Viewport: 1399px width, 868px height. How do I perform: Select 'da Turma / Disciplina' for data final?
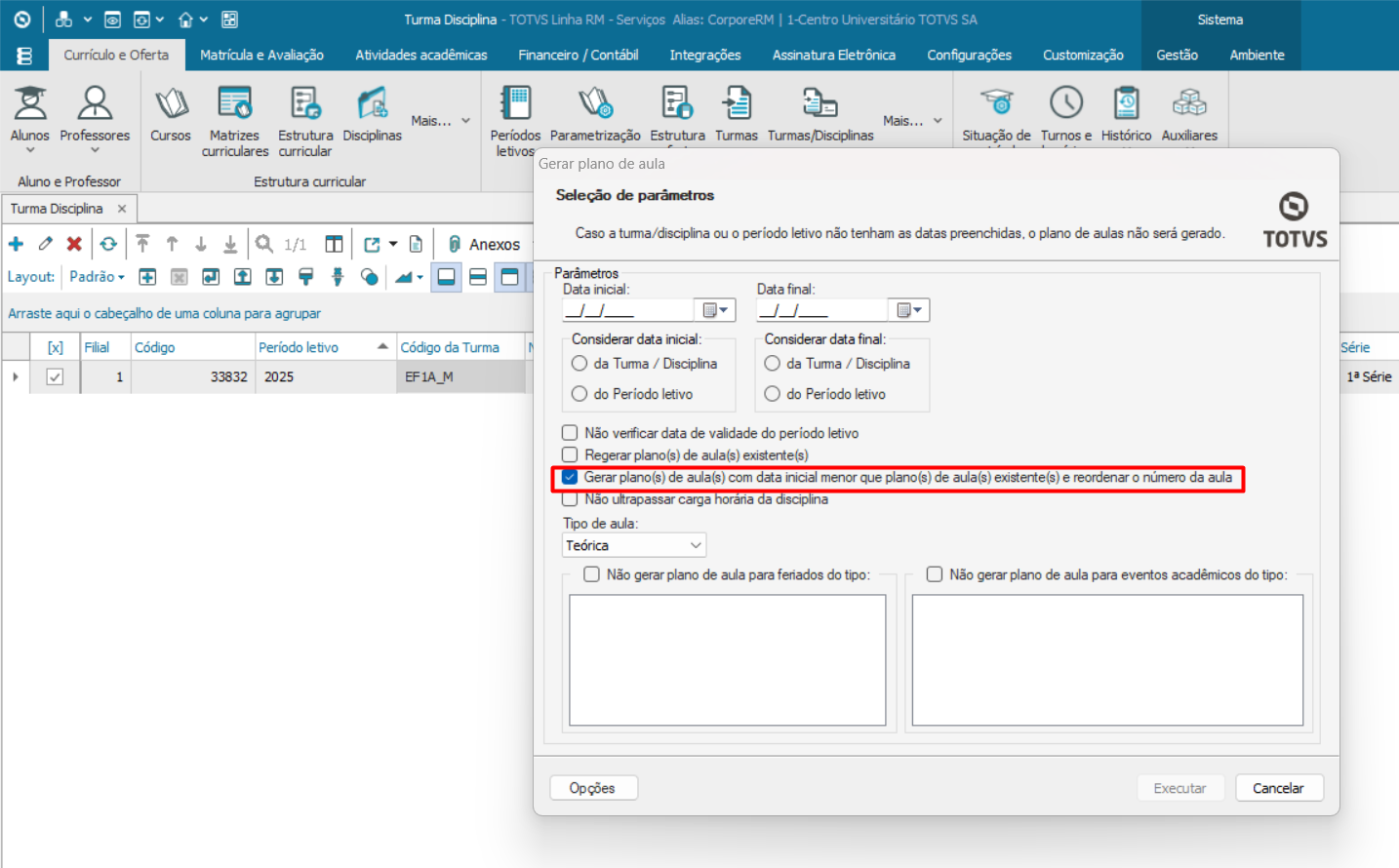[x=773, y=364]
